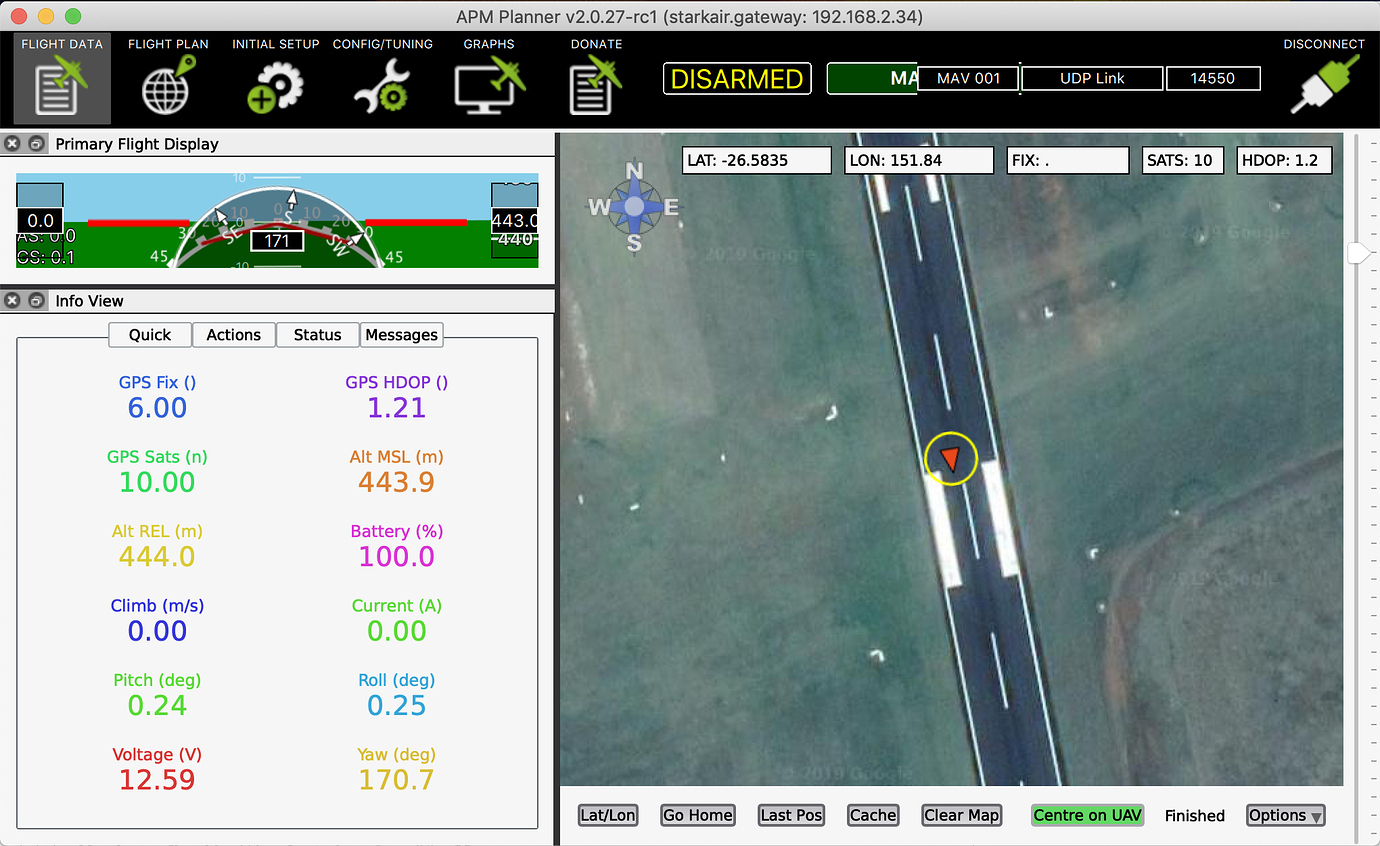This screenshot has width=1380, height=846.
Task: Open the UDP Link selector
Action: [x=1092, y=78]
